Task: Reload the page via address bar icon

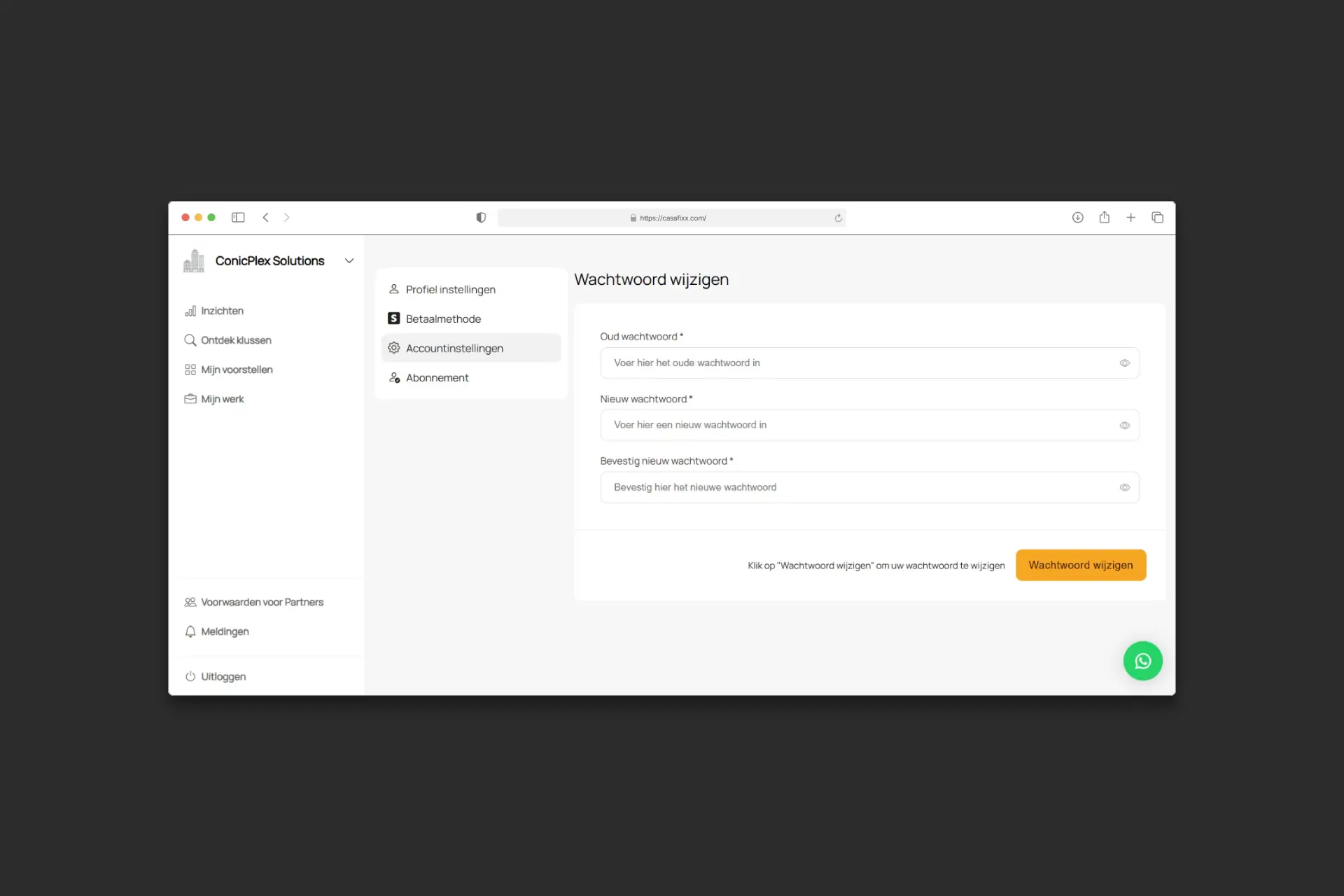Action: click(x=838, y=218)
